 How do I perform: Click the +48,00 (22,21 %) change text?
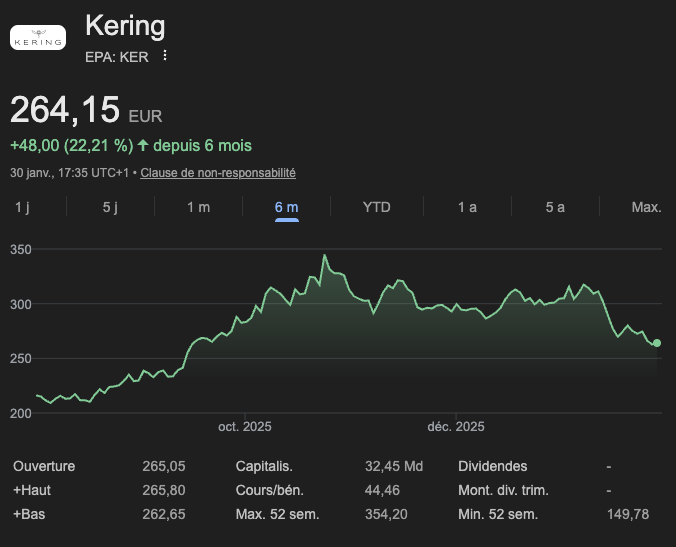point(72,146)
